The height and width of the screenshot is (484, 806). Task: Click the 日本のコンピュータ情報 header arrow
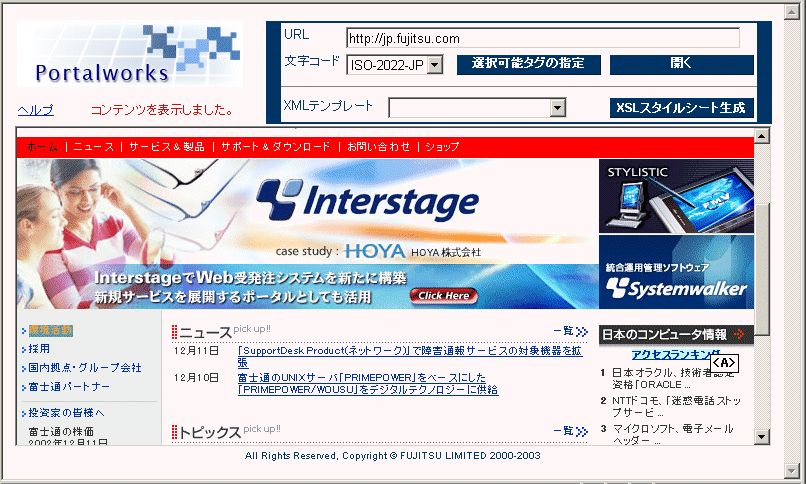click(739, 334)
